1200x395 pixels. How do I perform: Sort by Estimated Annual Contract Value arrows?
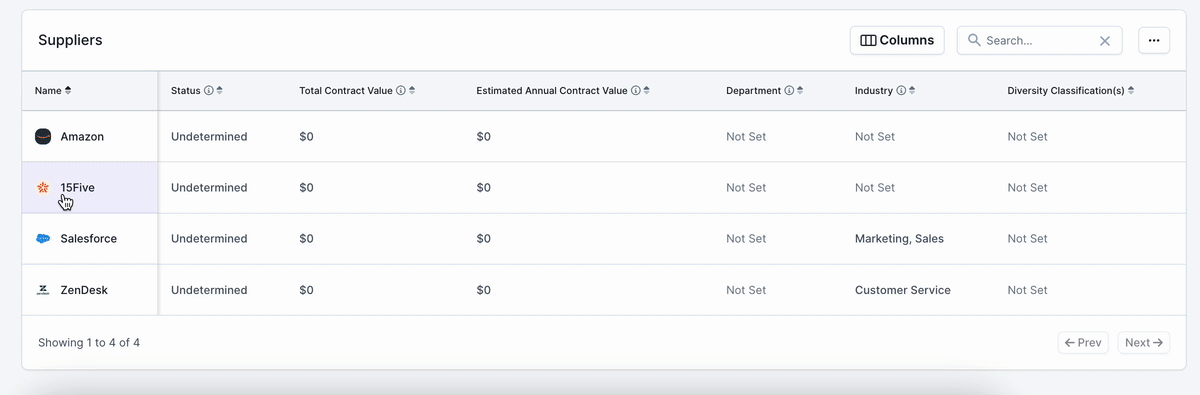coord(646,90)
